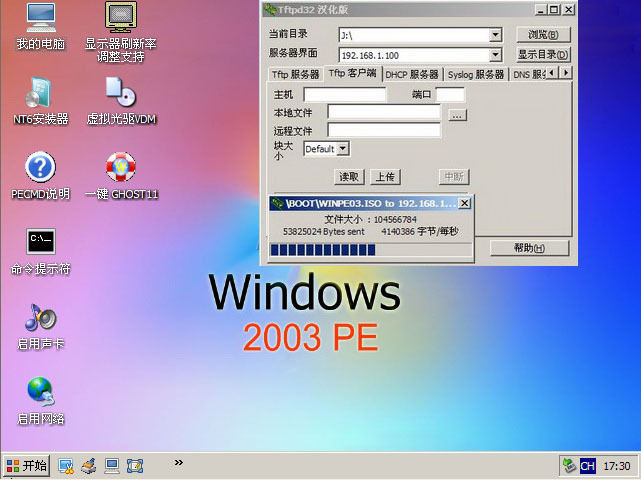Click the second quick launch taskbar icon
641x480 pixels.
click(89, 466)
